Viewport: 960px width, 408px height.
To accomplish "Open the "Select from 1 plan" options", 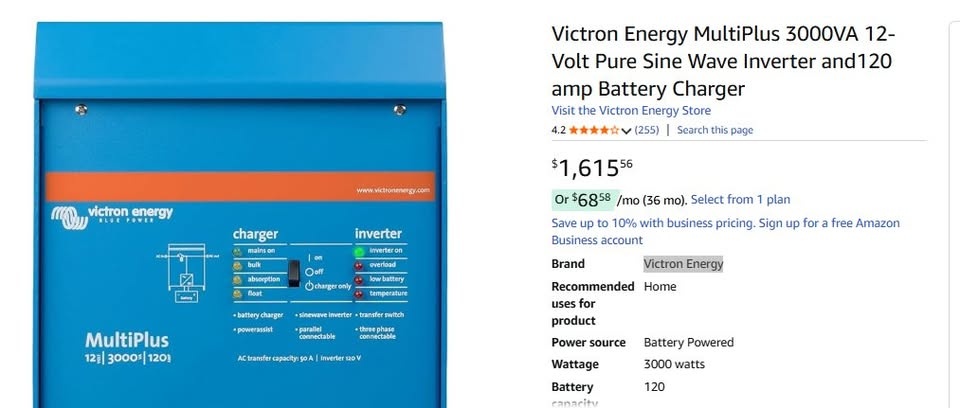I will (x=740, y=200).
